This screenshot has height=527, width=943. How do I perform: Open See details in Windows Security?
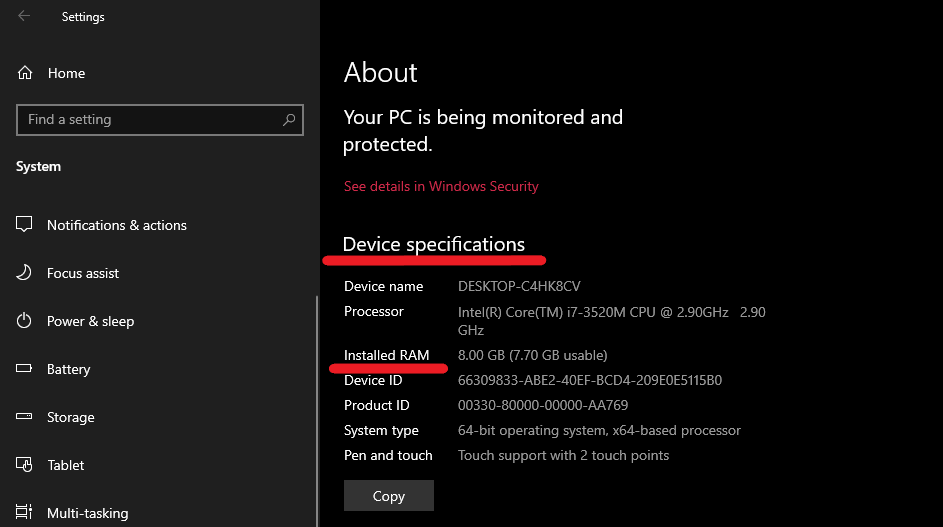click(x=441, y=186)
